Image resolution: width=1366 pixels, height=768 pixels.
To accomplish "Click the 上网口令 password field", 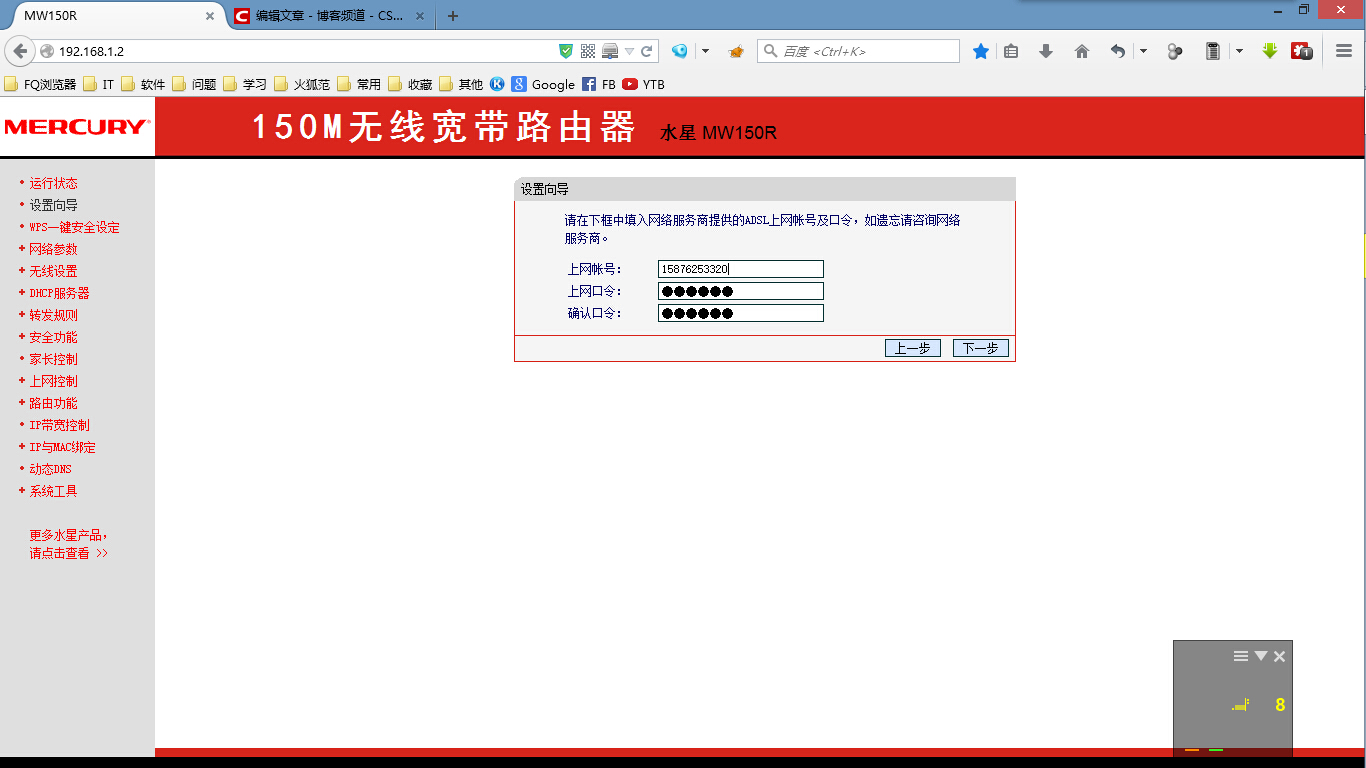I will tap(741, 291).
